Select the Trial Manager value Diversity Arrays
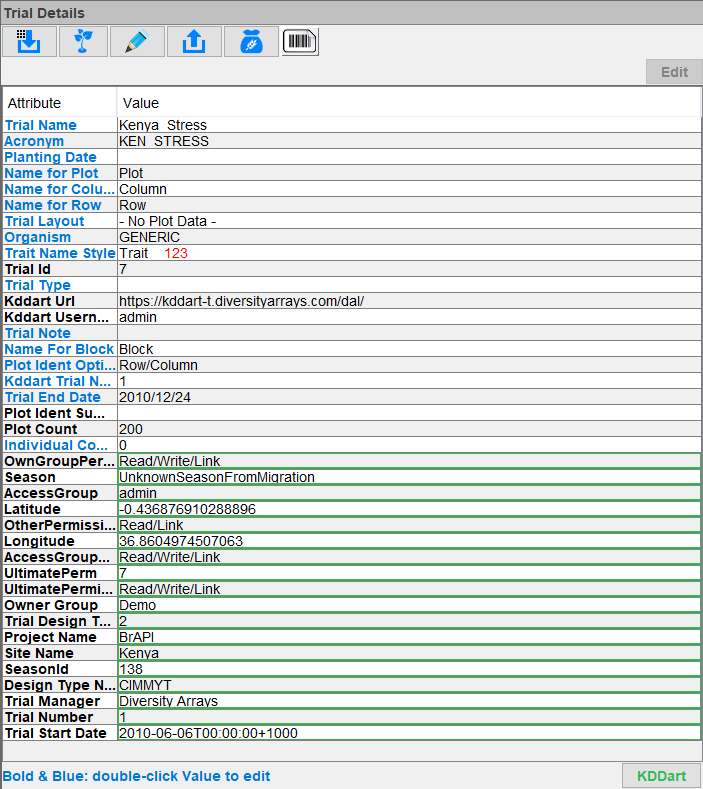Image resolution: width=703 pixels, height=789 pixels. pos(409,701)
